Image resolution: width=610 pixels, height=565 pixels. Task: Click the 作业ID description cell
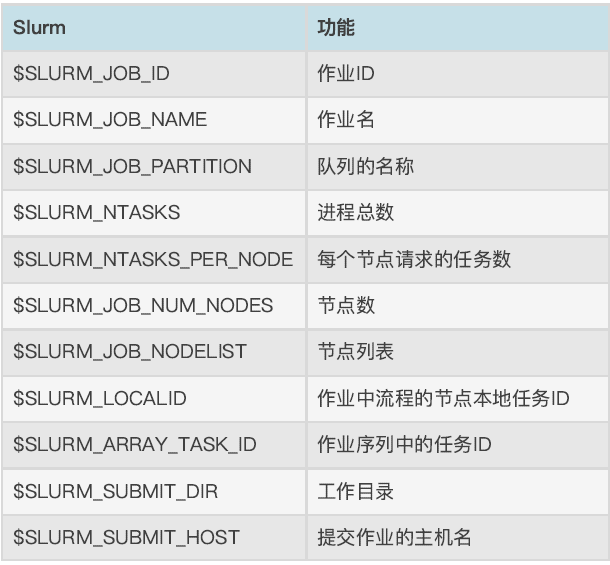[458, 74]
